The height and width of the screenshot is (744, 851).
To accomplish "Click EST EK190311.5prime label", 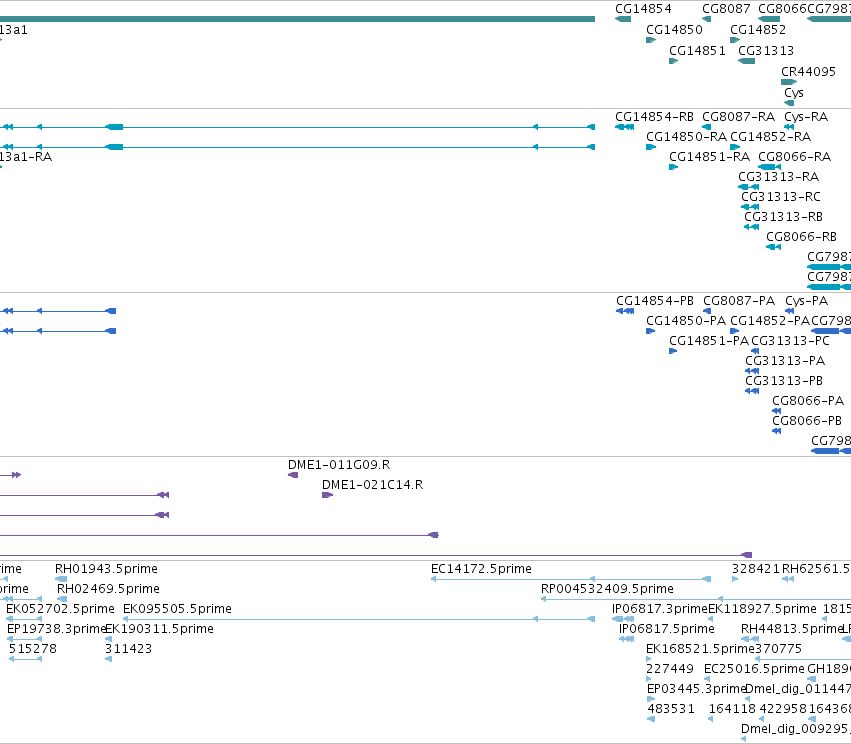I will [x=159, y=629].
